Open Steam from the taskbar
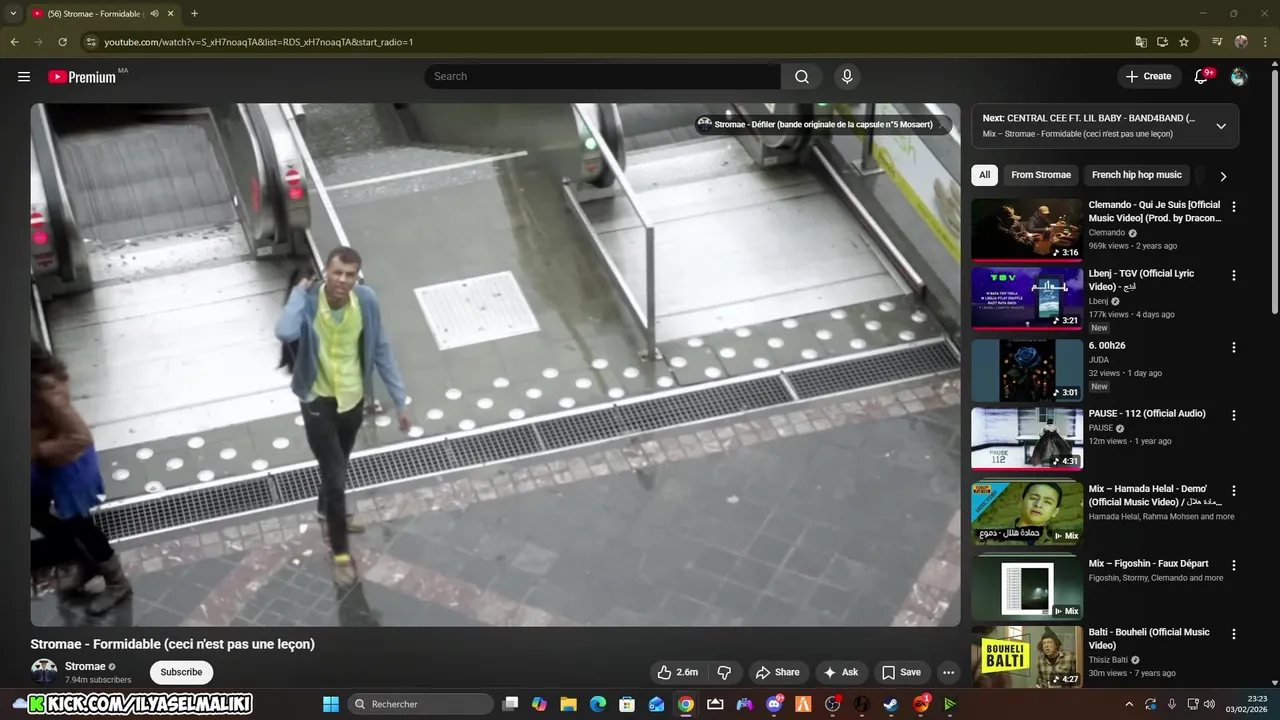This screenshot has width=1280, height=720. coord(890,704)
